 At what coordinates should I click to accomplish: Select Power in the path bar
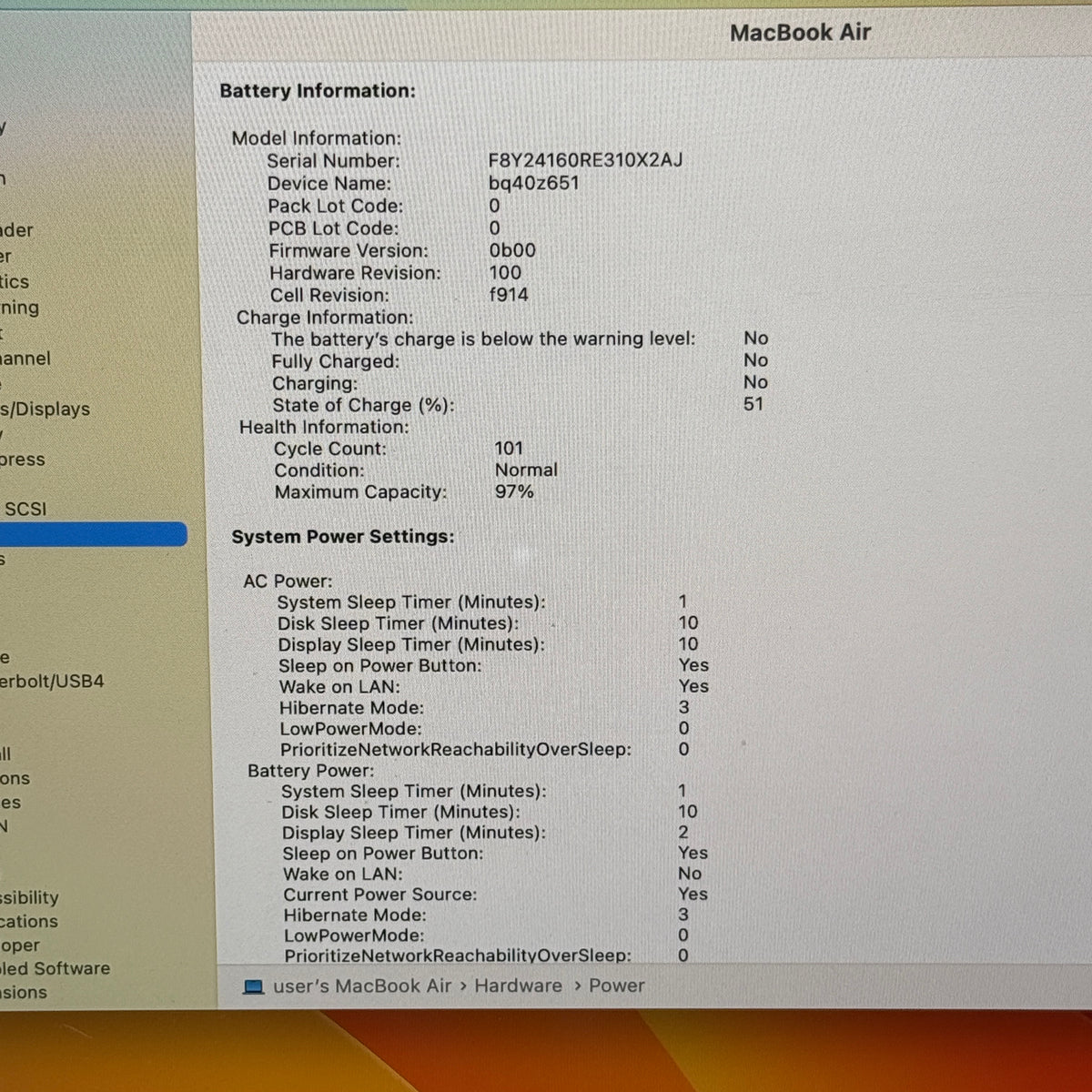pos(616,986)
